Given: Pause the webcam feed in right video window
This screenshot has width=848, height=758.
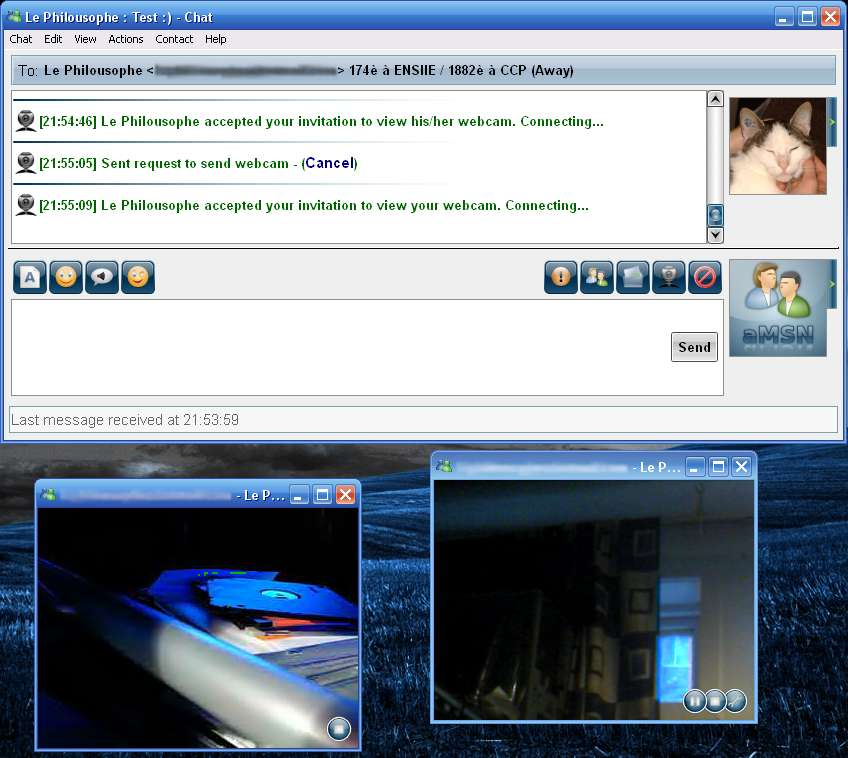Looking at the screenshot, I should pos(694,701).
